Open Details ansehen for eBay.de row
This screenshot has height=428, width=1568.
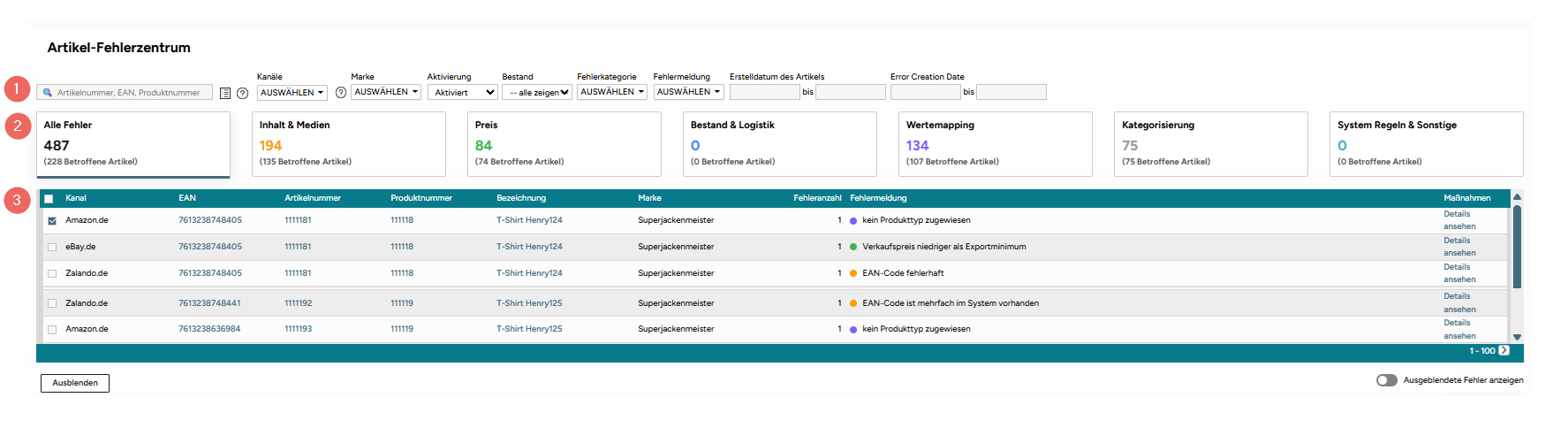(1459, 247)
